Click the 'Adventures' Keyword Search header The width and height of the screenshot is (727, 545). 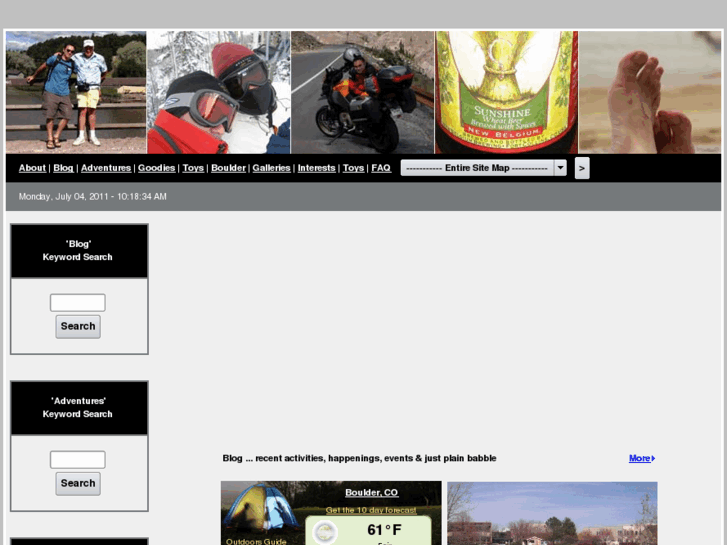click(79, 408)
